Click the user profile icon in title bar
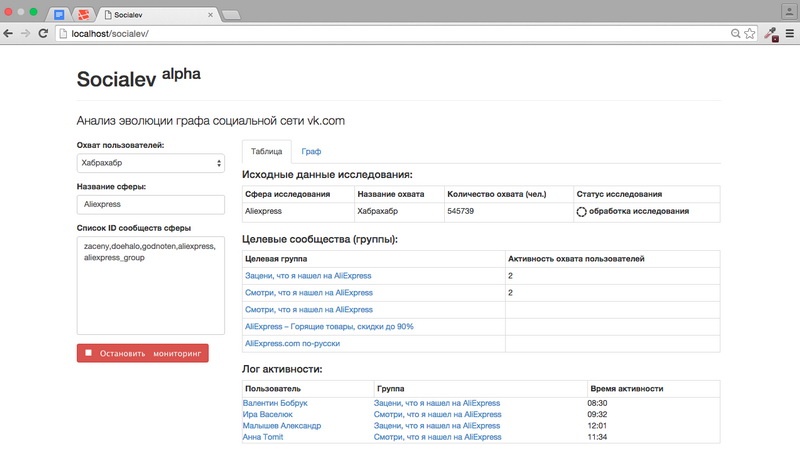This screenshot has width=800, height=470. tap(789, 11)
